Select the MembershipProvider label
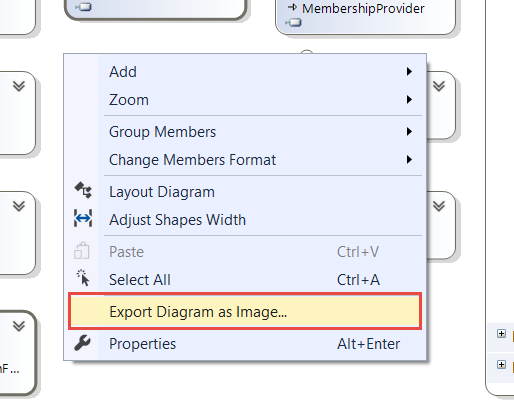The image size is (514, 418). pos(363,9)
